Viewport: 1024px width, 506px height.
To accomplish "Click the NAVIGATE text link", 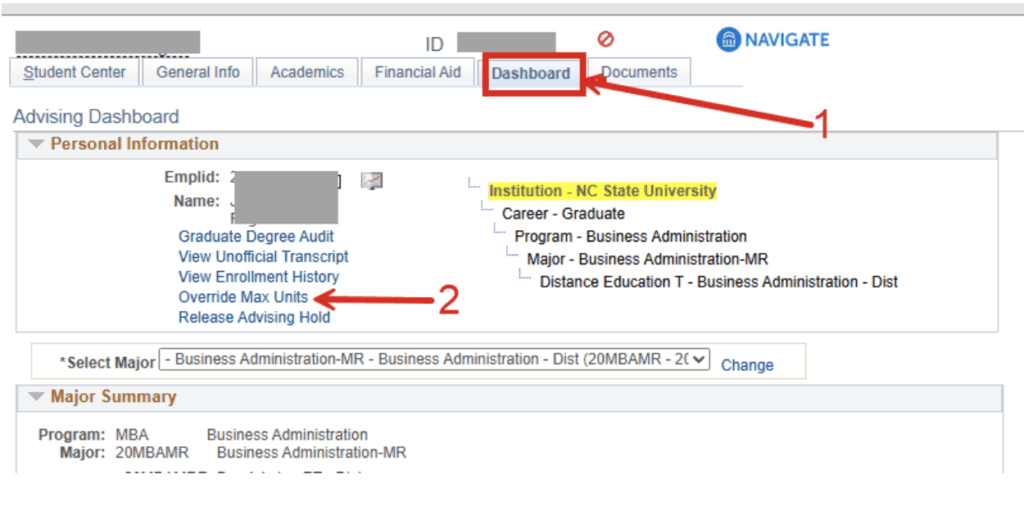I will 787,40.
